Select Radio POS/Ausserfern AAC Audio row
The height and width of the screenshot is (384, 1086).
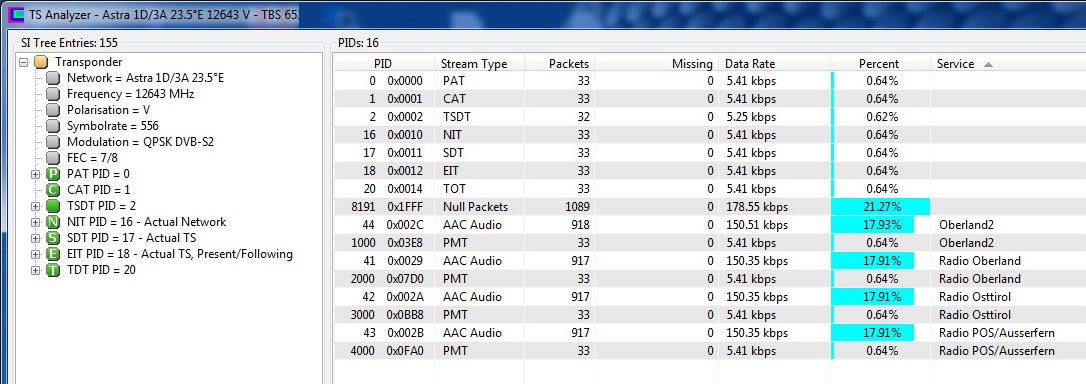(710, 333)
